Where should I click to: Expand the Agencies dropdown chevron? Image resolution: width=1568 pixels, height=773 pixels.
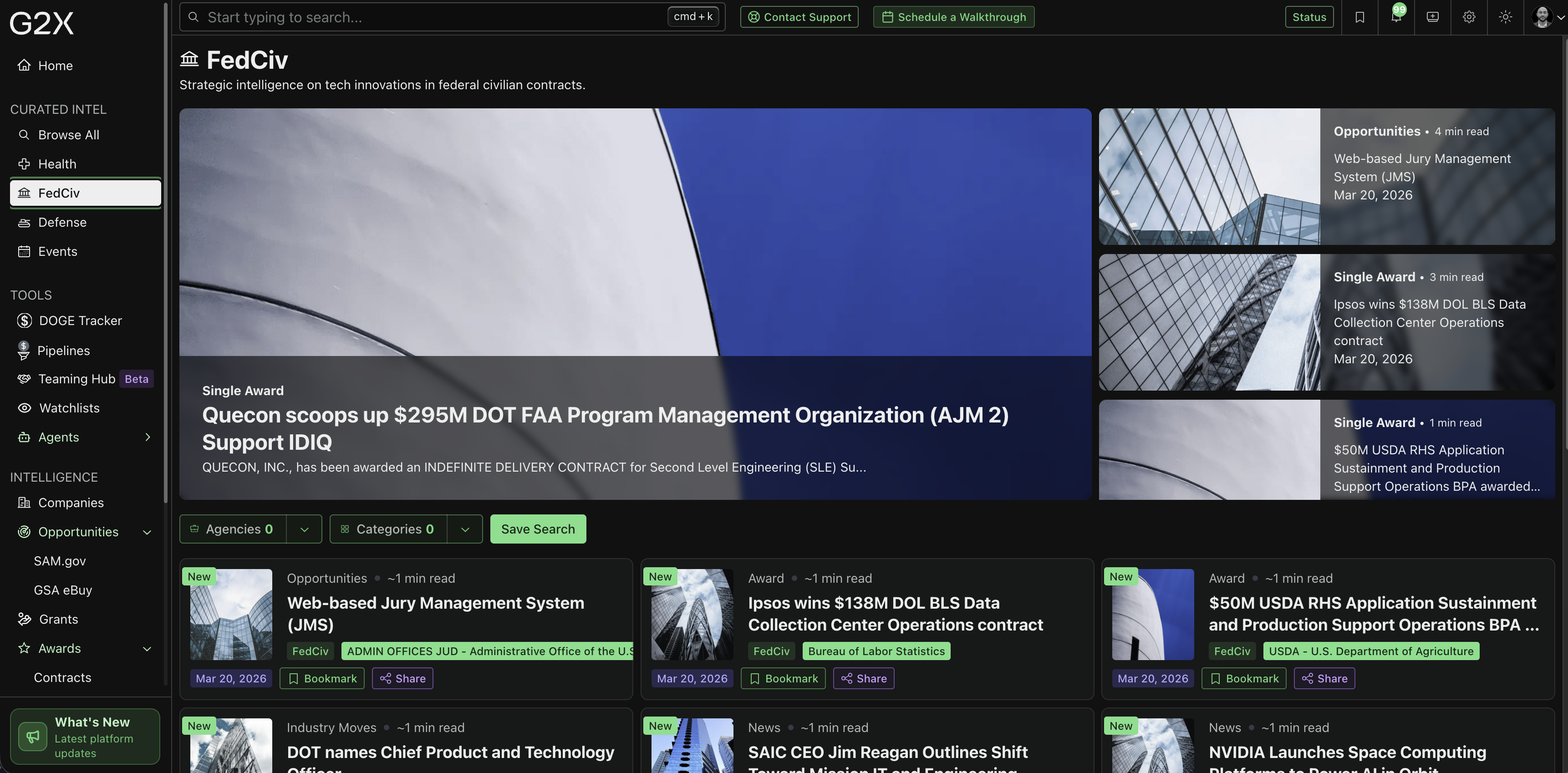[304, 529]
